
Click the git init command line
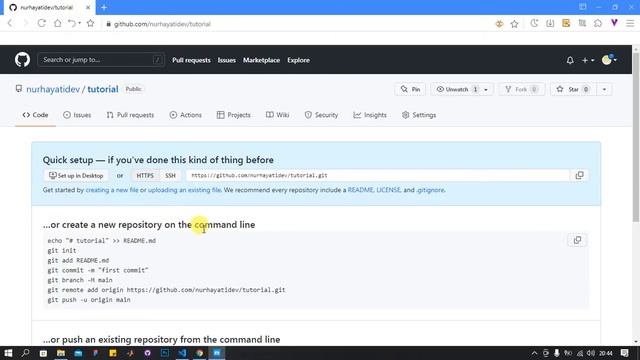(62, 251)
